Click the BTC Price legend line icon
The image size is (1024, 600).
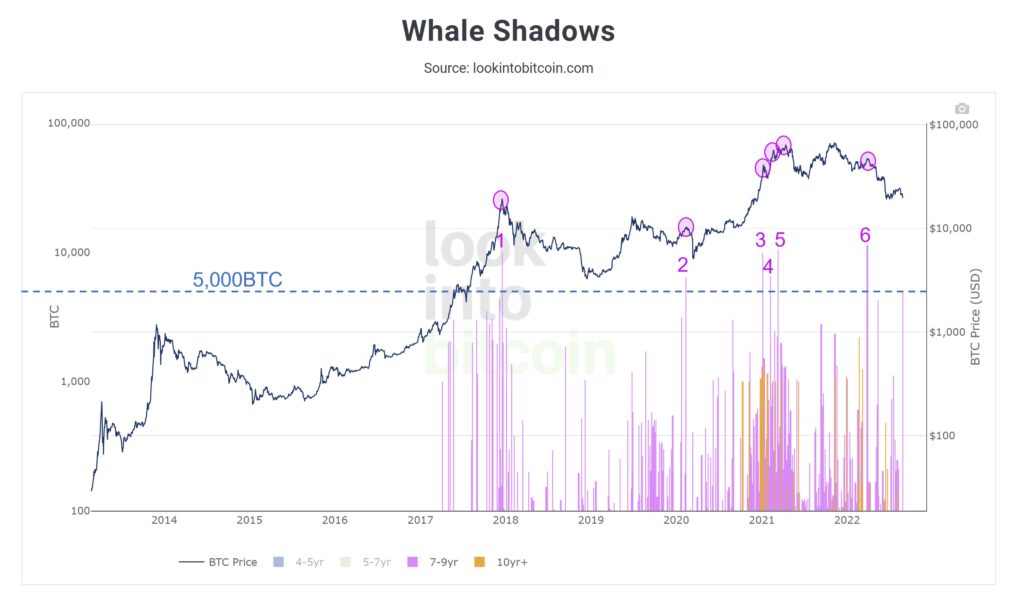click(x=190, y=562)
